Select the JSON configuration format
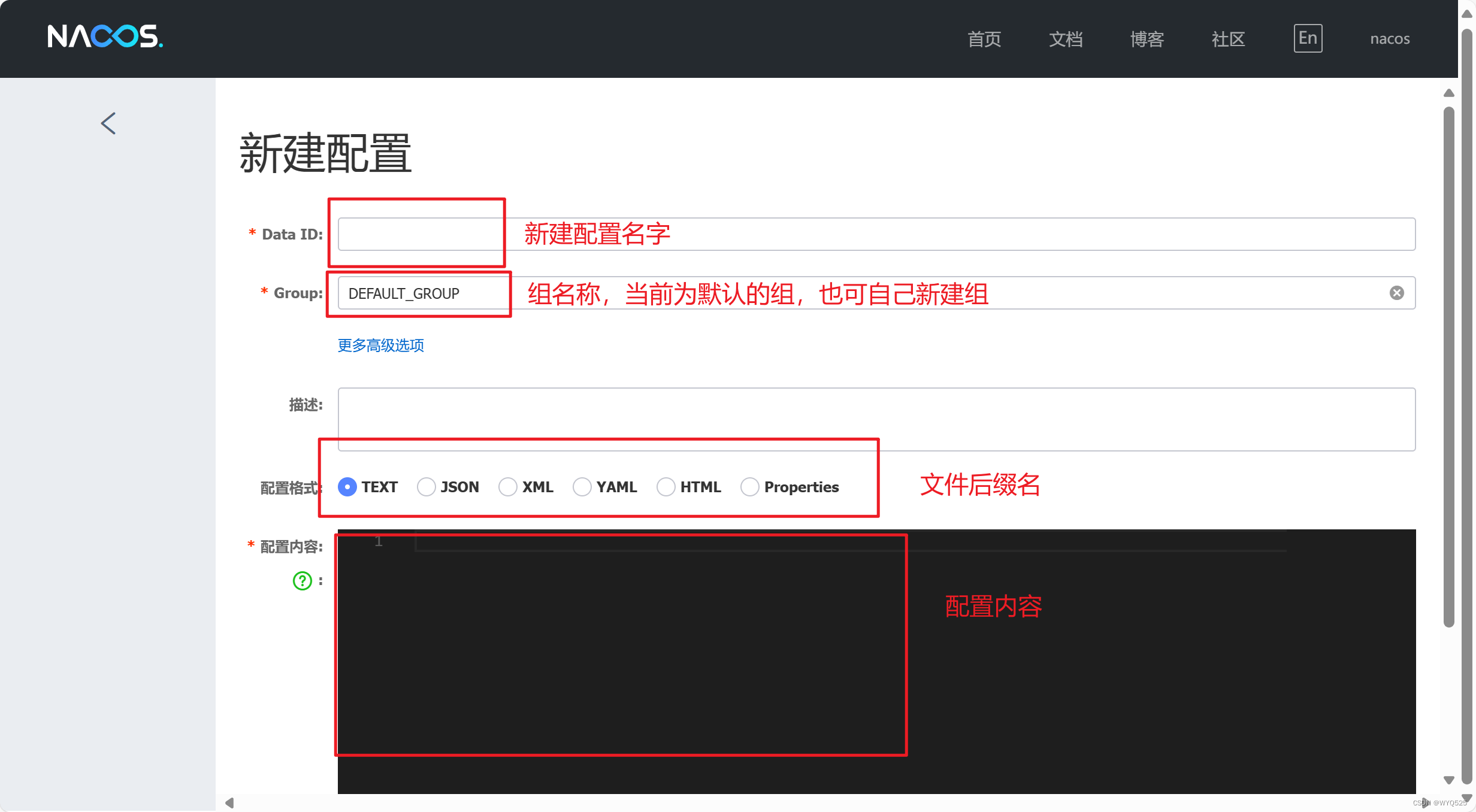 pos(426,487)
